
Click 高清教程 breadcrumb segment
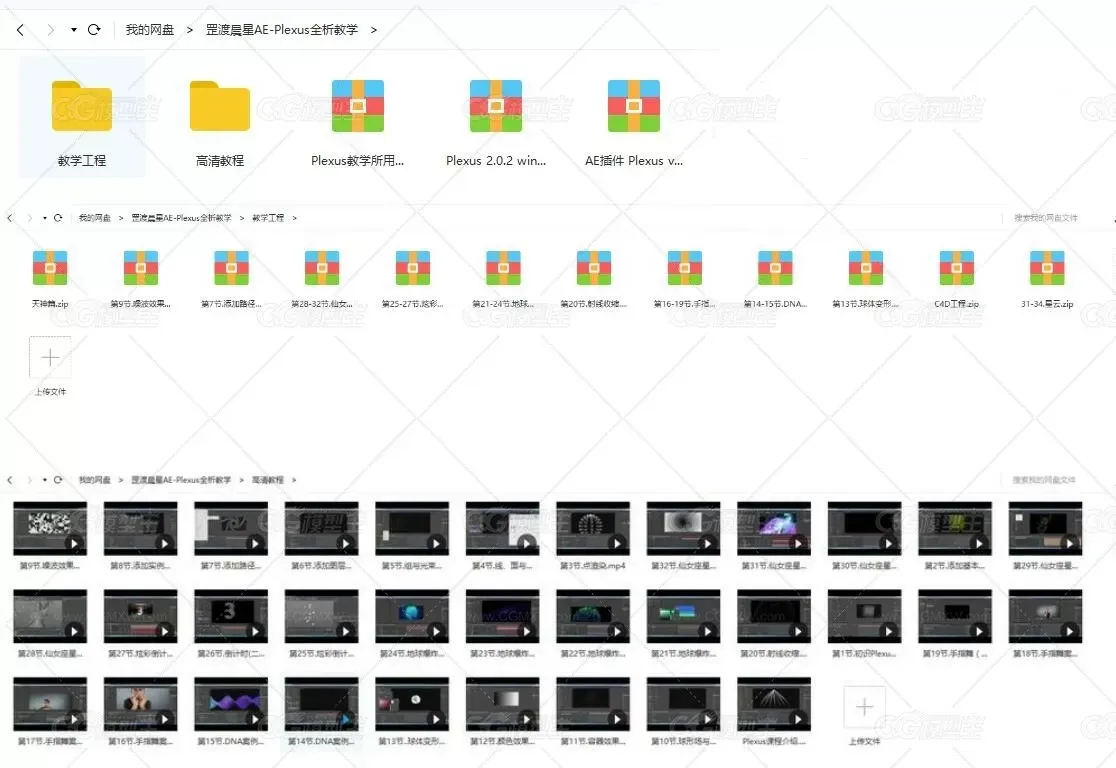(x=268, y=480)
